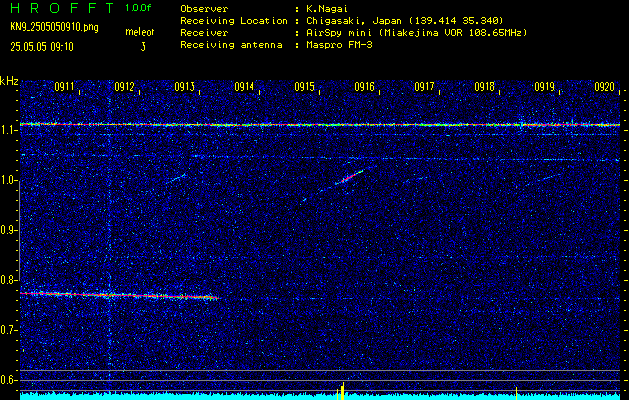Click the 0918 time marker
629x400 pixels.
pyautogui.click(x=484, y=86)
